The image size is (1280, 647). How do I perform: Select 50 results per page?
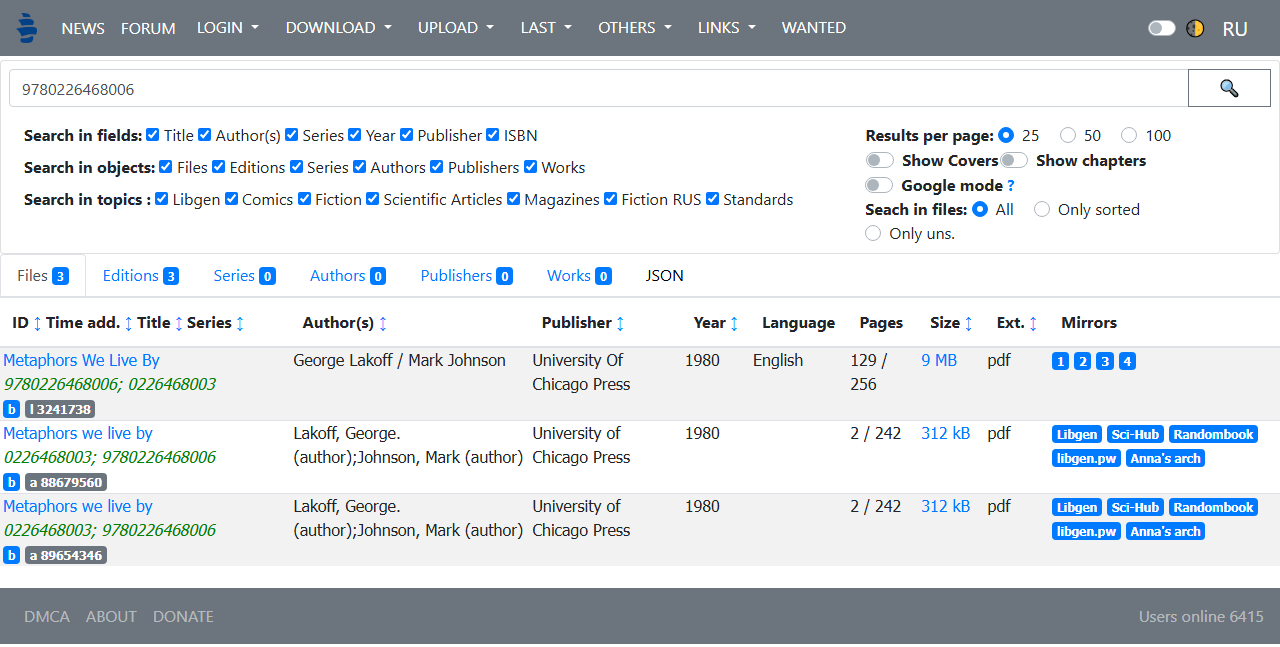coord(1068,135)
